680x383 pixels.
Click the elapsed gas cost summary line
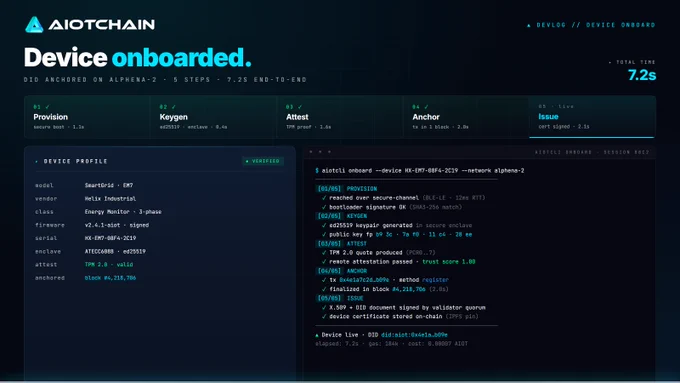(x=392, y=344)
